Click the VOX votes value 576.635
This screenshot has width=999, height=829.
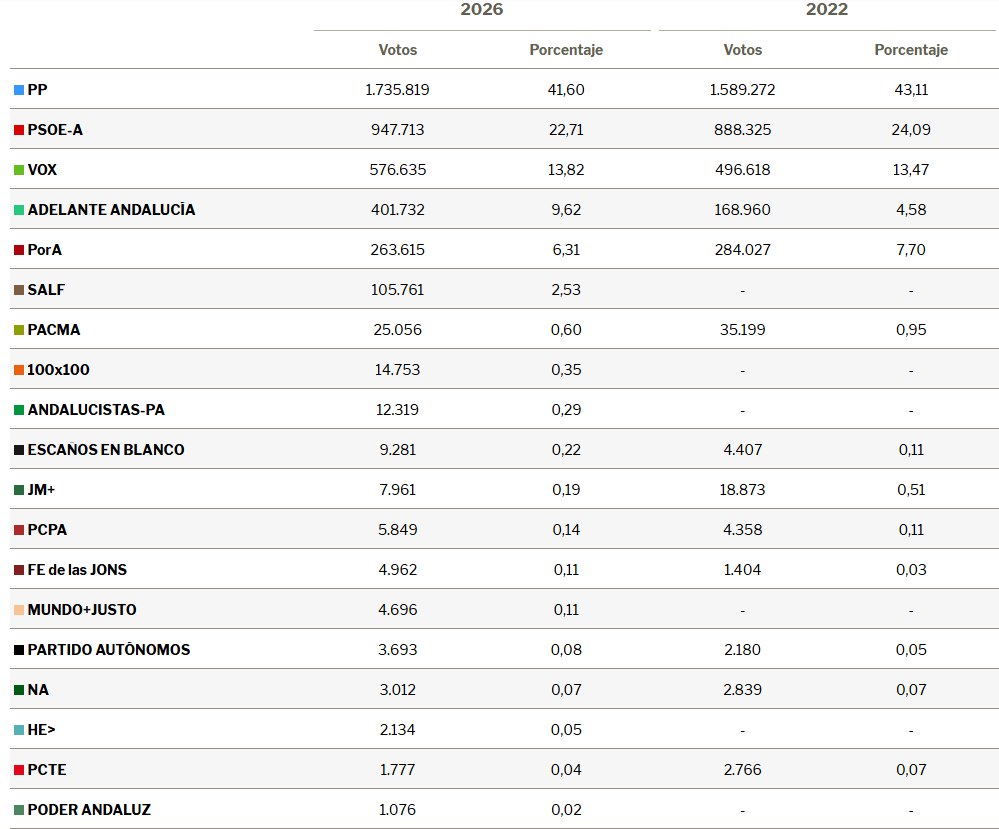[x=398, y=170]
